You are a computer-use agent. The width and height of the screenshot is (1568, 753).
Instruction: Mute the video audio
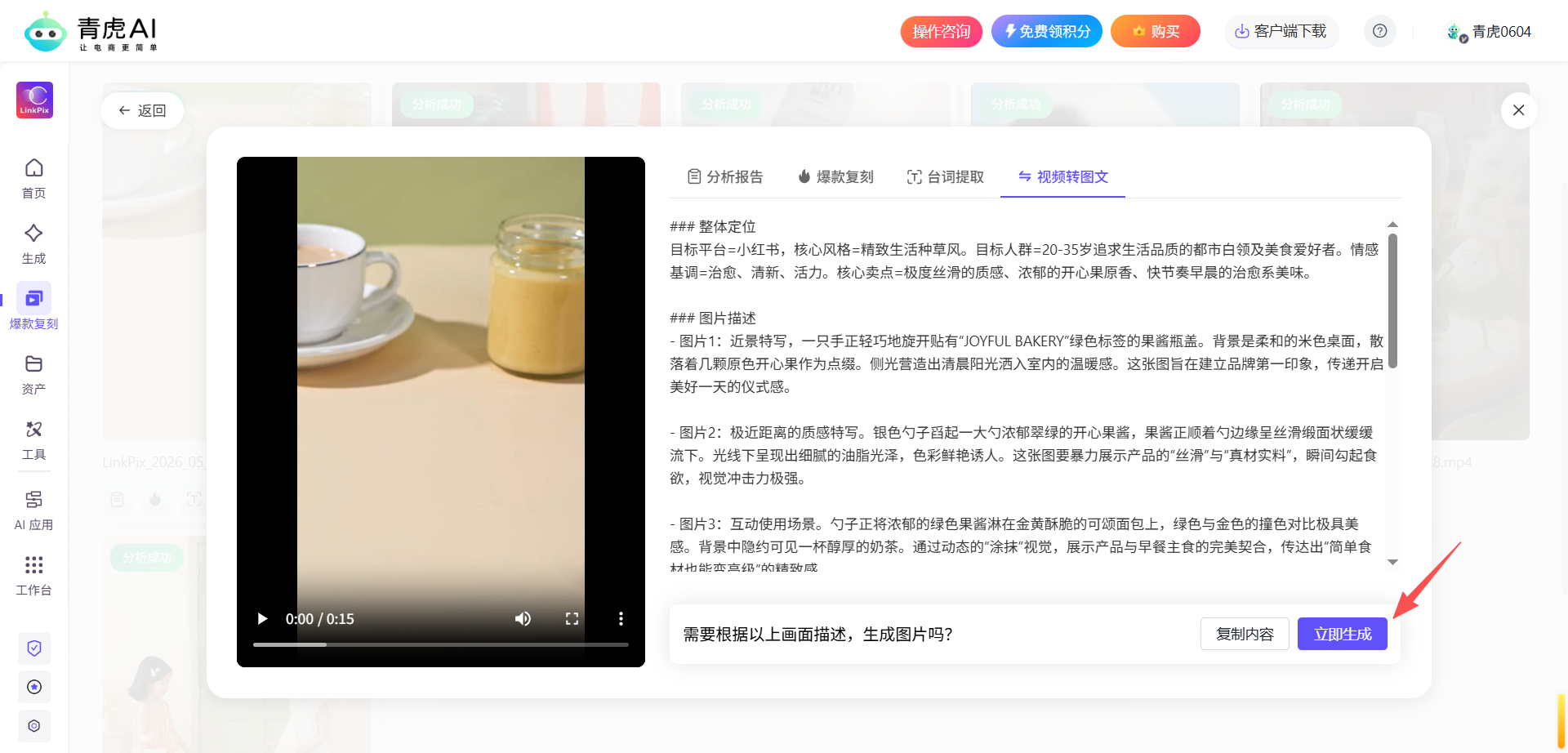(x=523, y=618)
